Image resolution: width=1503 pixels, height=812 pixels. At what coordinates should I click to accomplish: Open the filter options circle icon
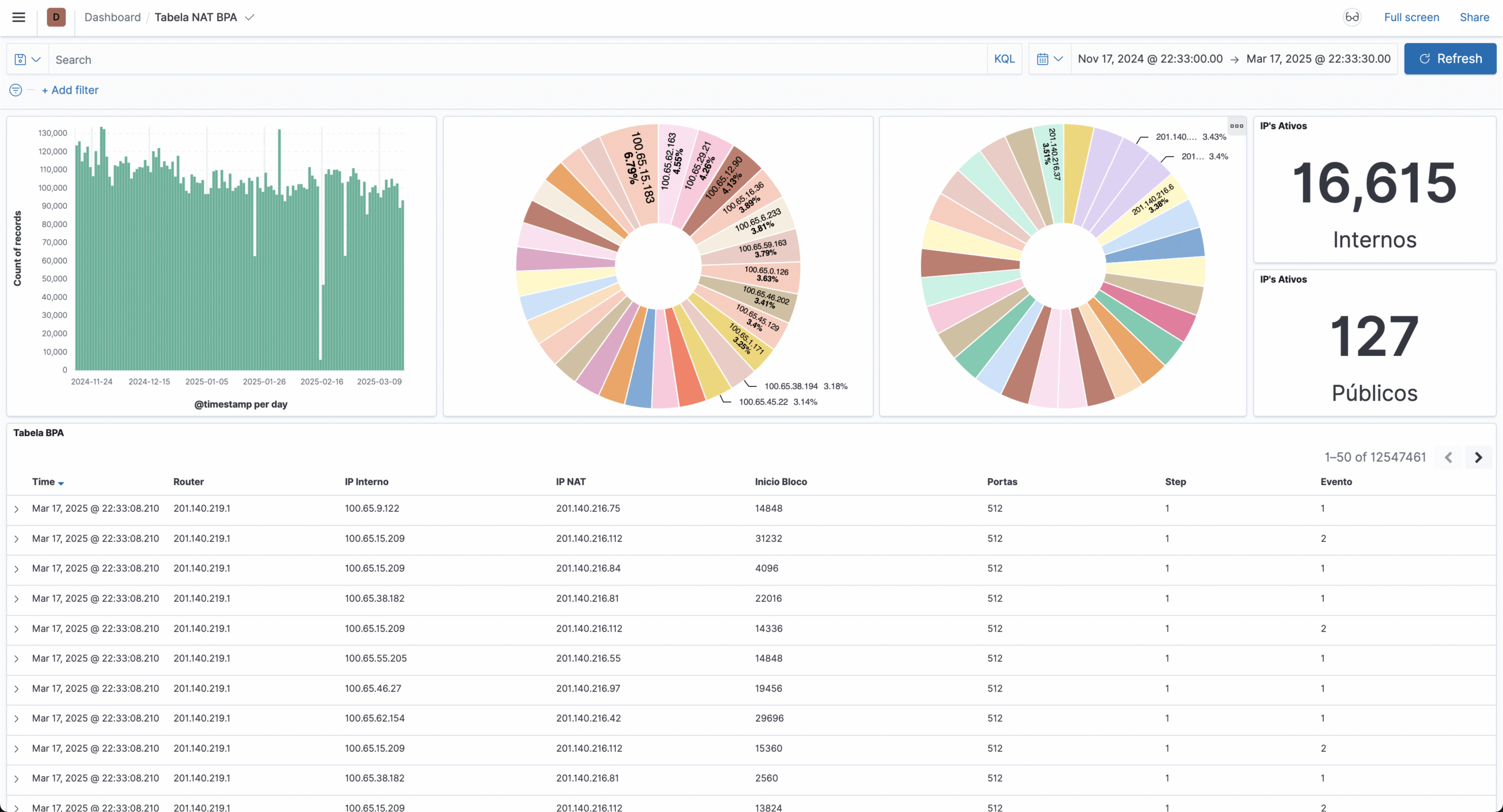point(16,90)
